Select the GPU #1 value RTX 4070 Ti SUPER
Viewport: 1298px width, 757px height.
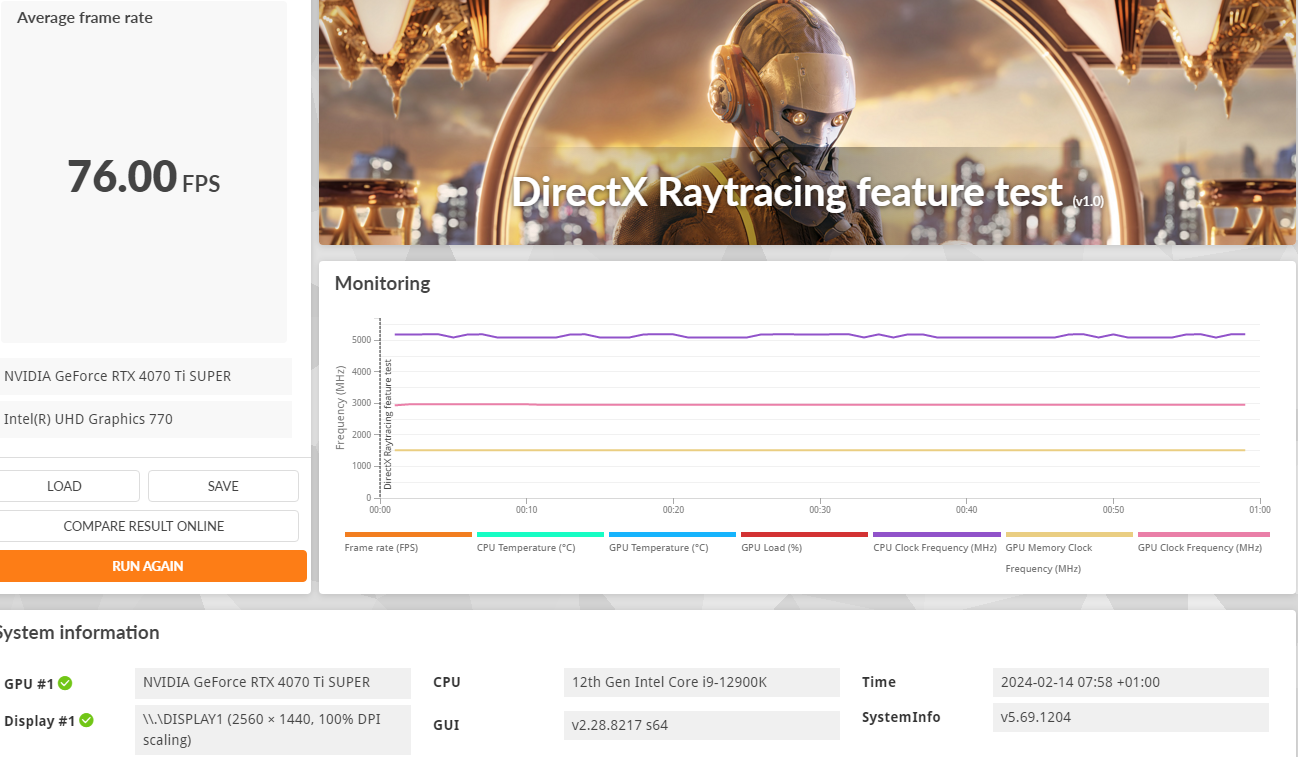pos(273,683)
